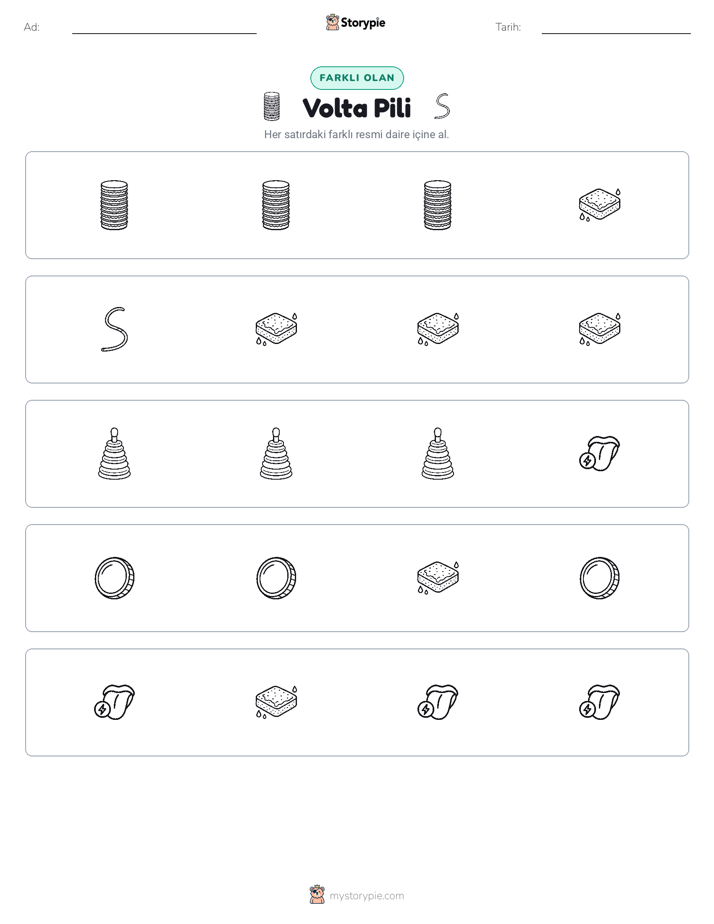The width and height of the screenshot is (714, 924).
Task: Click the first tongue icon in the bottom row
Action: (114, 702)
